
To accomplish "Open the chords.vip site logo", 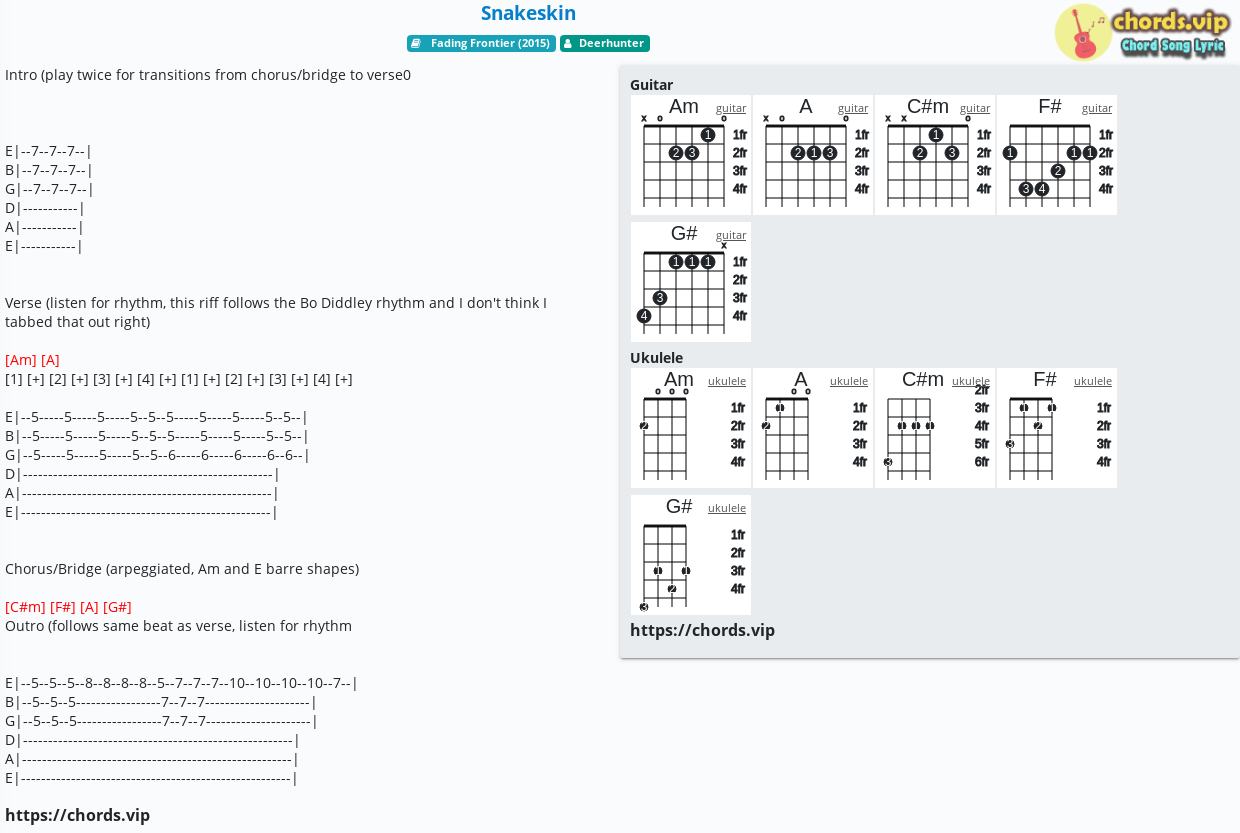I will [x=1143, y=32].
